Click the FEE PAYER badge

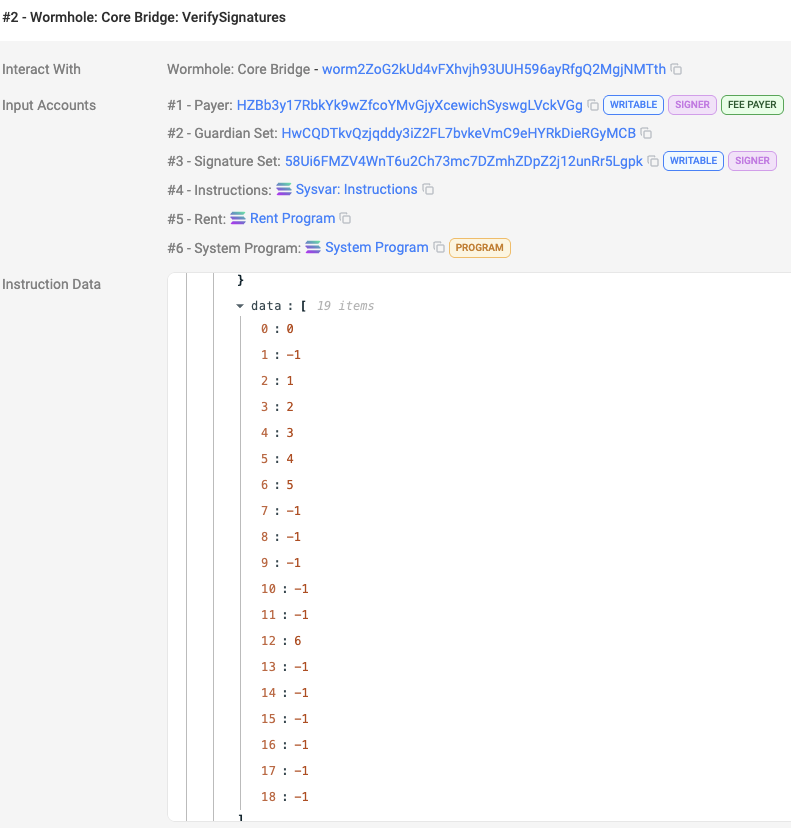(752, 105)
